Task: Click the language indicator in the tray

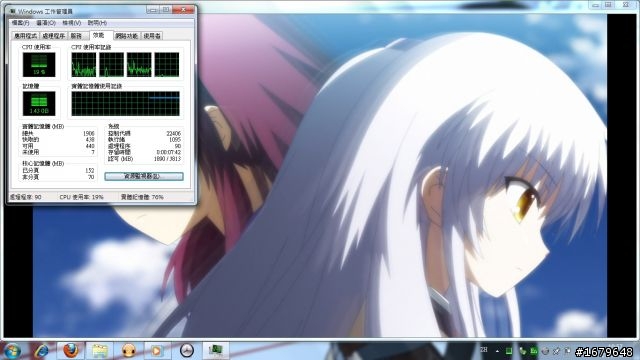Action: [484, 350]
